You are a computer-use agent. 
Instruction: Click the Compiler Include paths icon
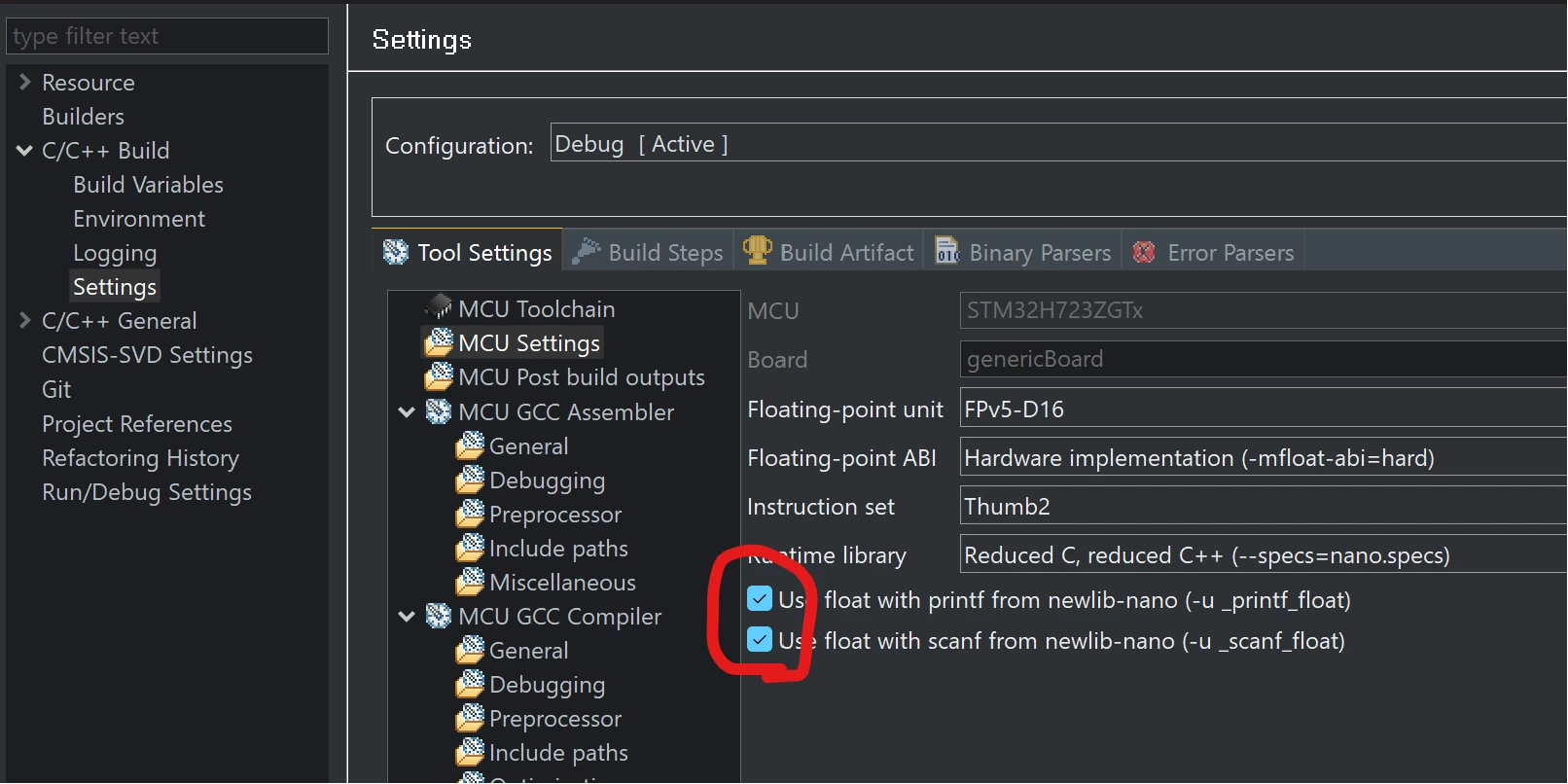point(471,752)
